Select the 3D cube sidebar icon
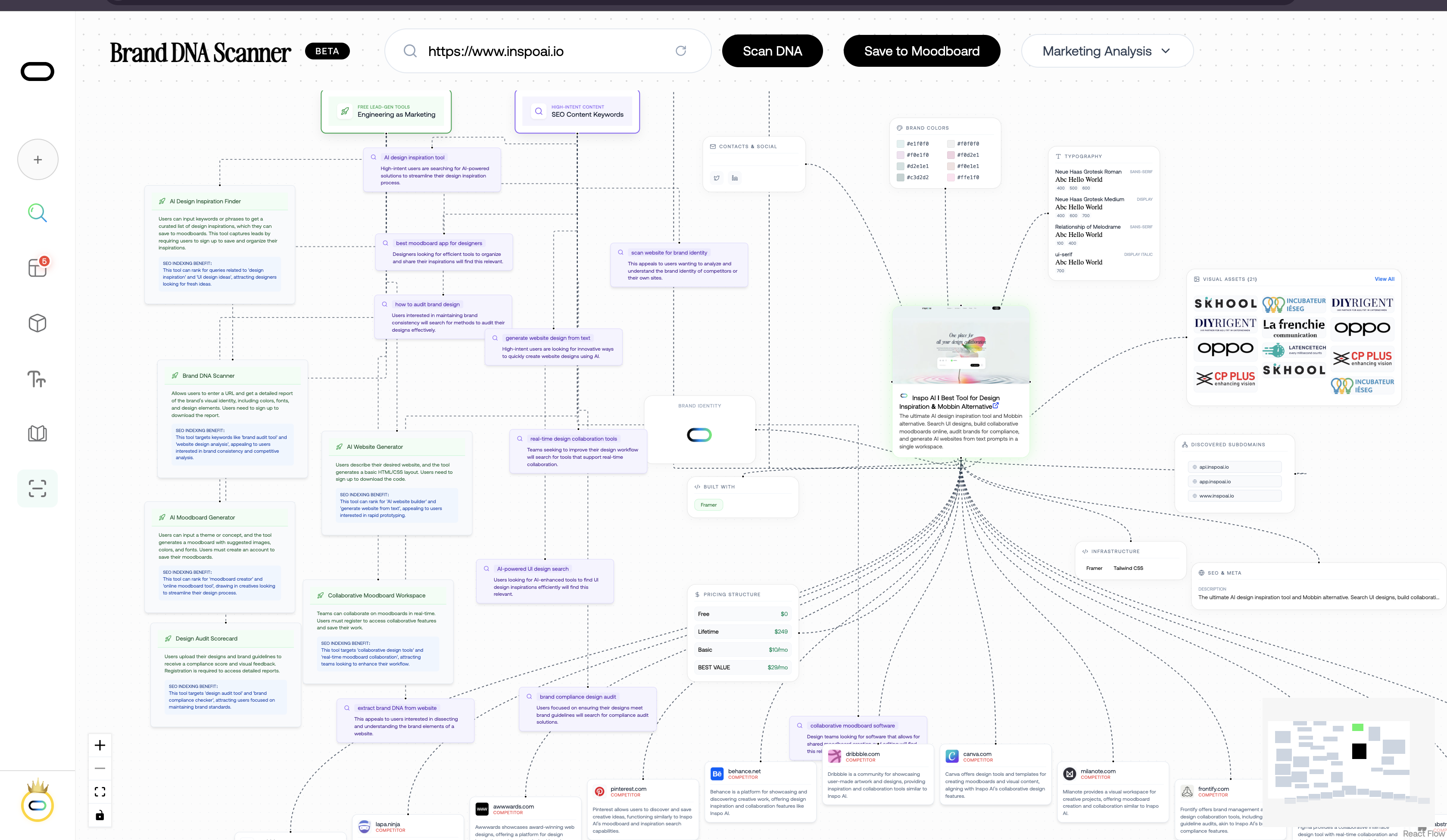 point(37,323)
